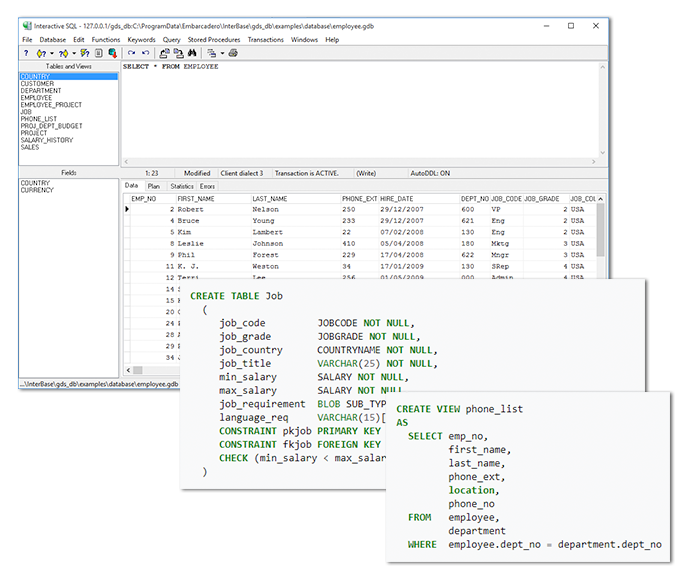This screenshot has height=580, width=688.
Task: Select EMPLOYEE table in the list
Action: point(36,97)
